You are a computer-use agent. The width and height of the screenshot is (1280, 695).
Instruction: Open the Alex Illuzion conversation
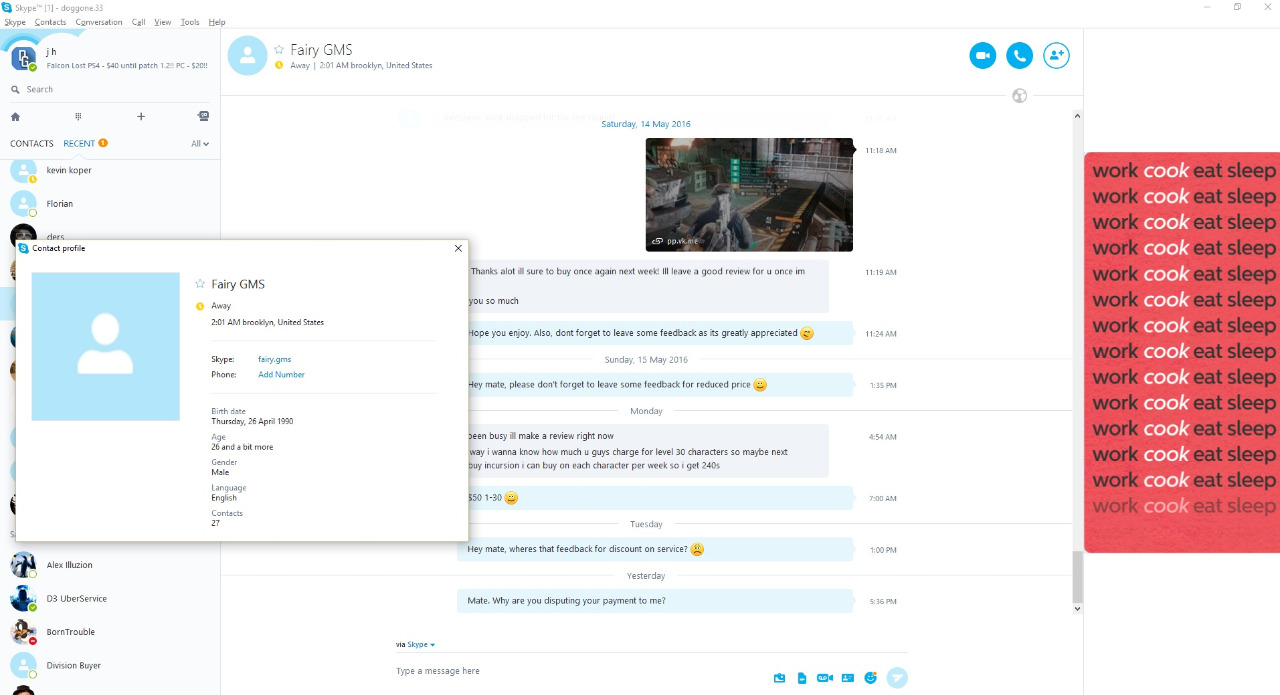110,565
